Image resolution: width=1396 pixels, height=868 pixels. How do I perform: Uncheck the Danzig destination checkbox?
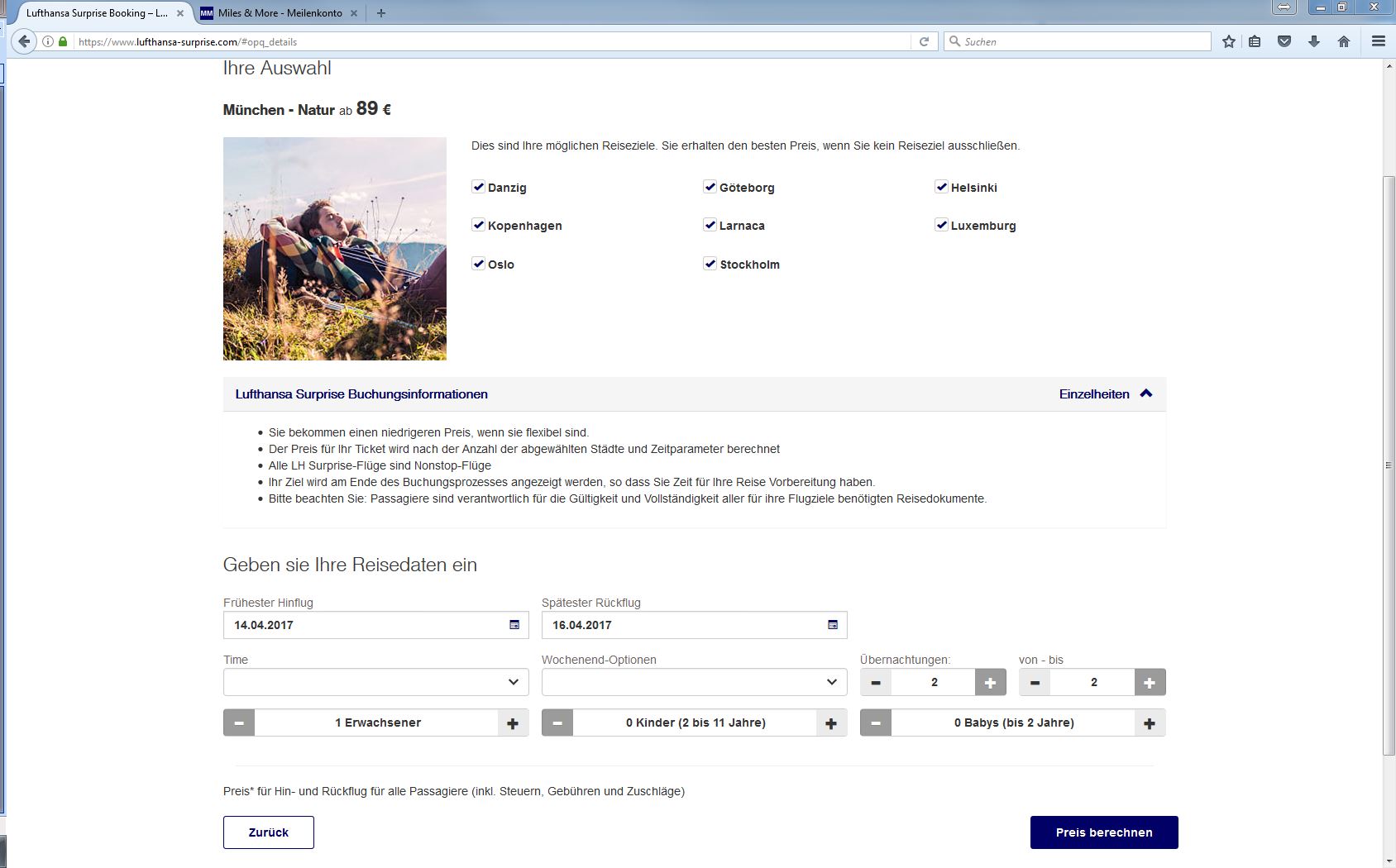coord(478,187)
